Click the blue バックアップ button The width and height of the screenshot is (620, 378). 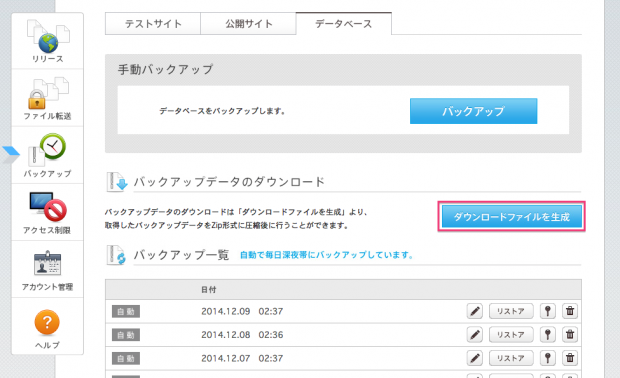pos(473,111)
